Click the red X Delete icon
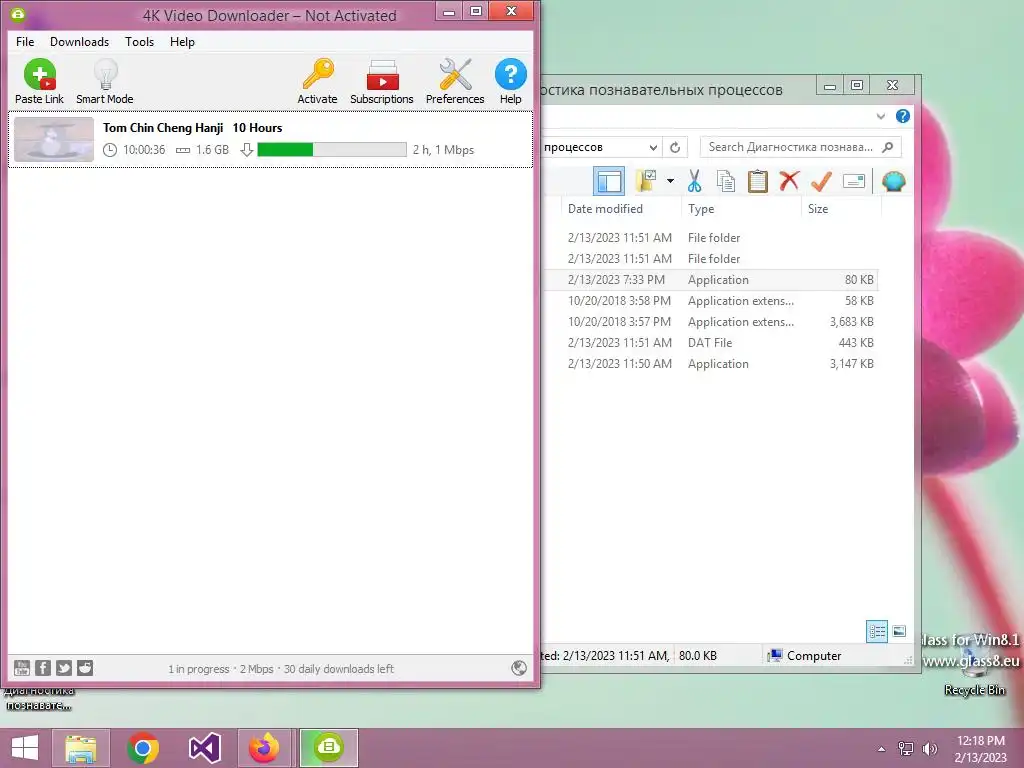Viewport: 1024px width, 768px height. tap(789, 181)
